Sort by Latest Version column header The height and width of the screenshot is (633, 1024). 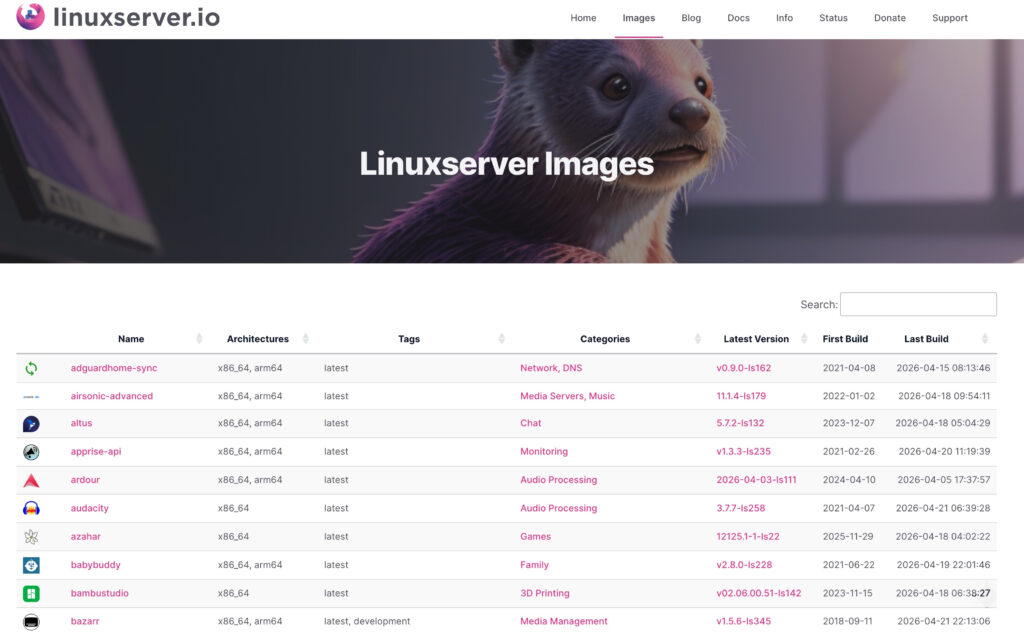click(756, 339)
